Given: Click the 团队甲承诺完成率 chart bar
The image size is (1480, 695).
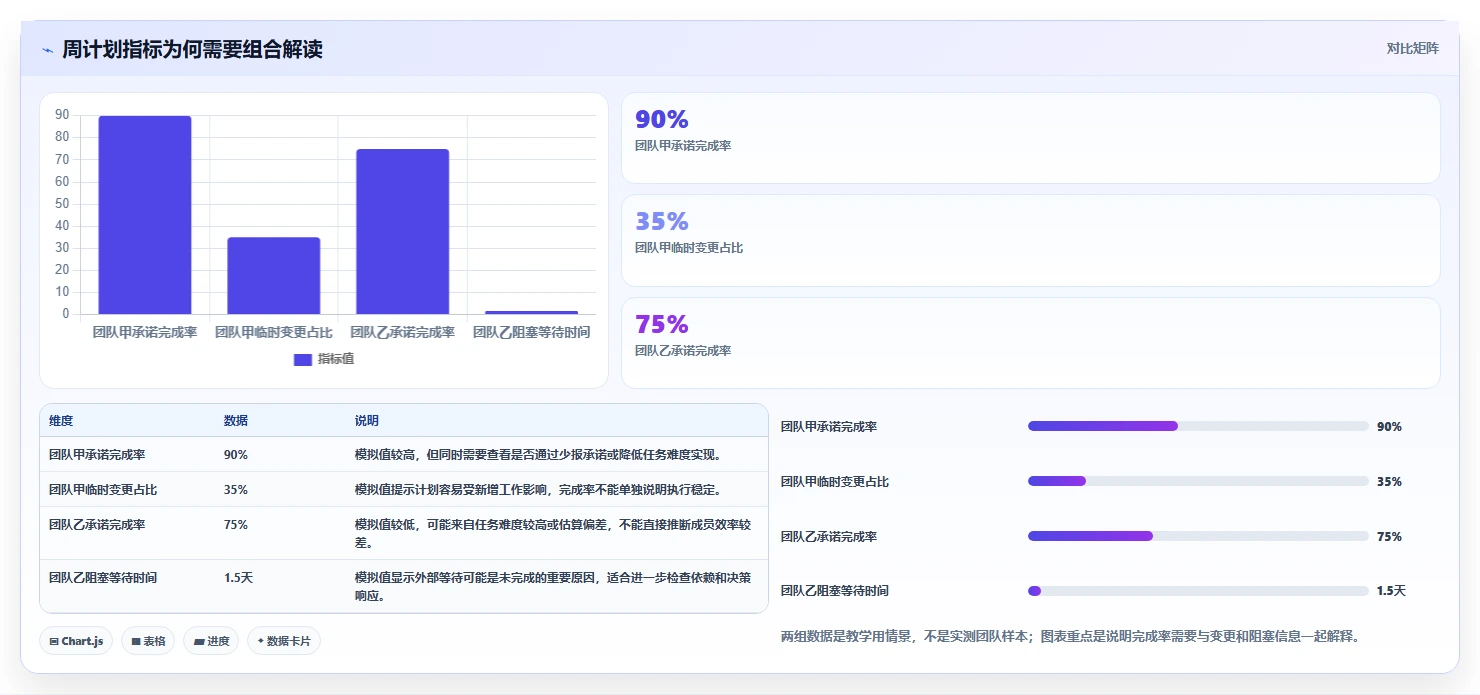Looking at the screenshot, I should tap(145, 215).
